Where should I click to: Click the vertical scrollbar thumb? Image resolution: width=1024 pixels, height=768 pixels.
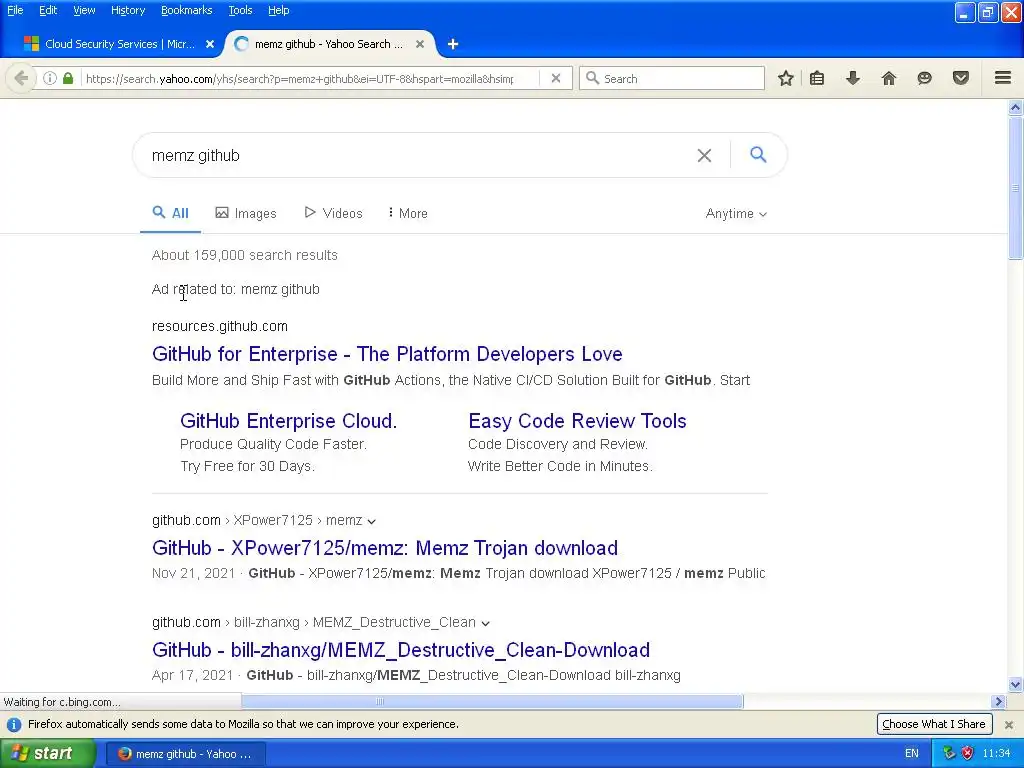pos(1016,188)
